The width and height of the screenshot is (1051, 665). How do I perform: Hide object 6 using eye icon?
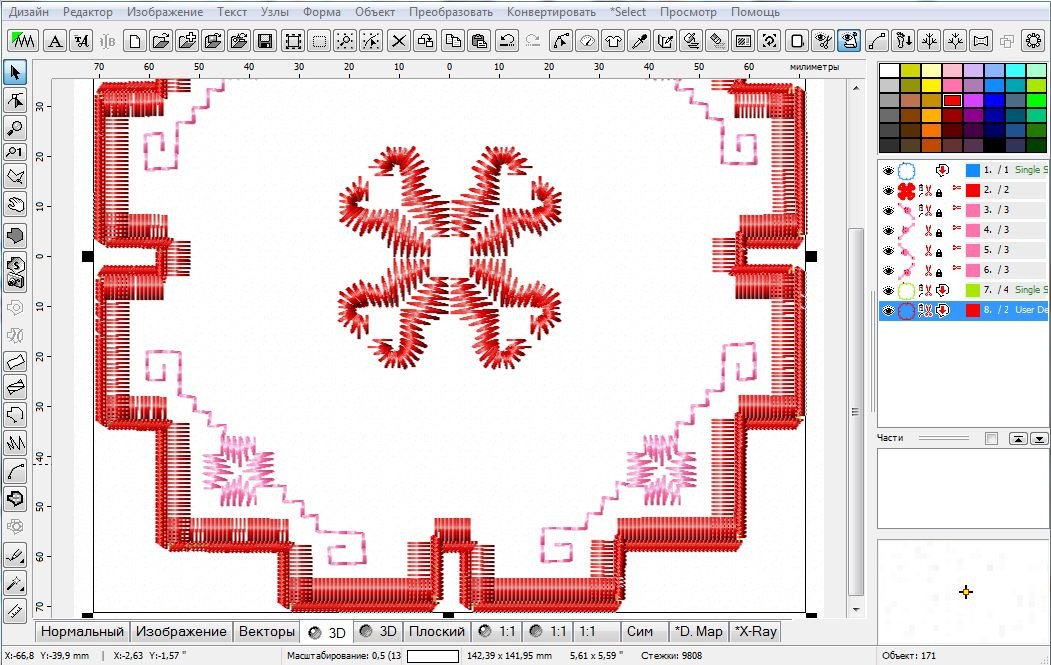[888, 271]
